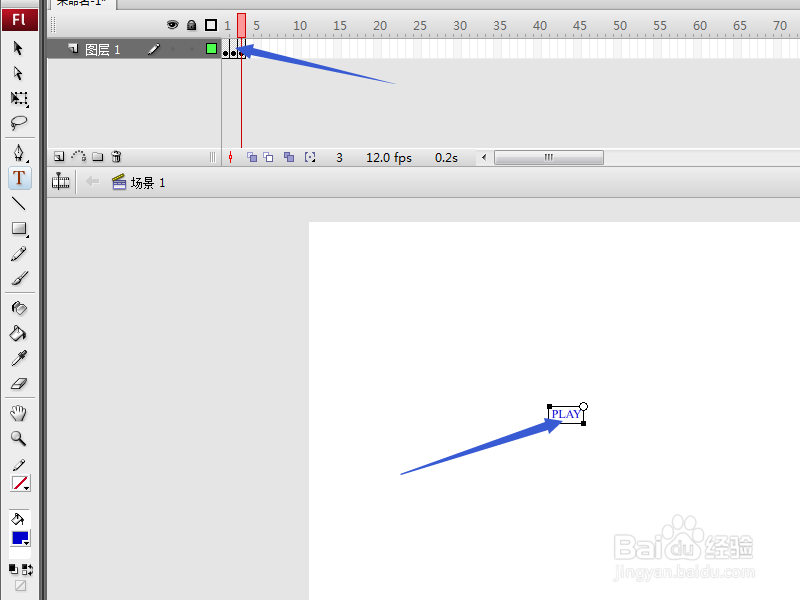Create a new layer in the timeline

point(58,156)
